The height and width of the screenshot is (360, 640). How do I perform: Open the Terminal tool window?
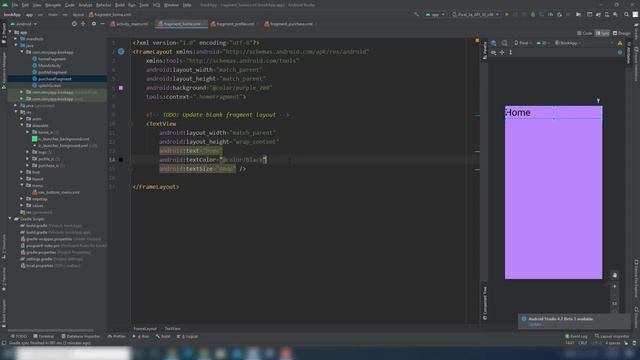pos(44,336)
